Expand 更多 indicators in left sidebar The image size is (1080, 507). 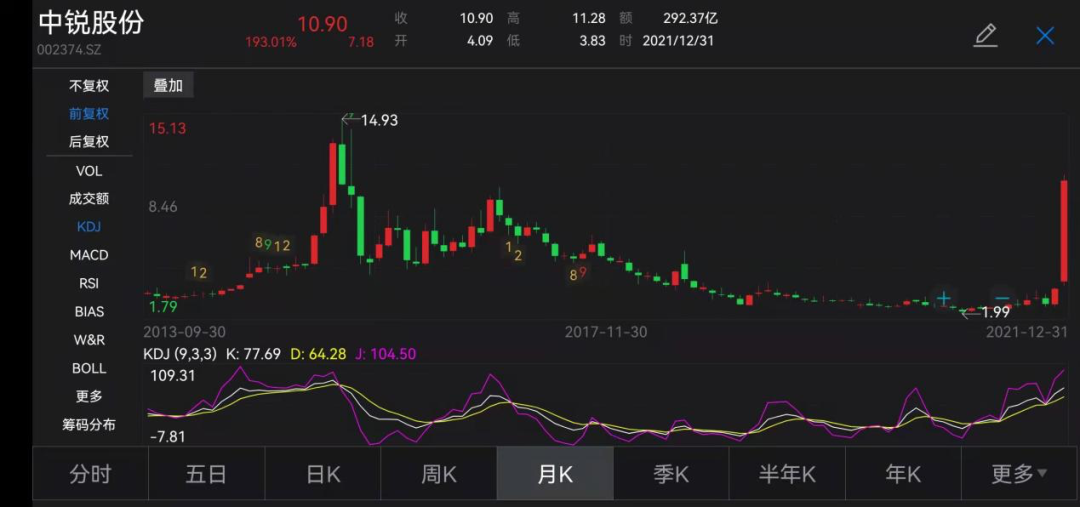pos(89,396)
